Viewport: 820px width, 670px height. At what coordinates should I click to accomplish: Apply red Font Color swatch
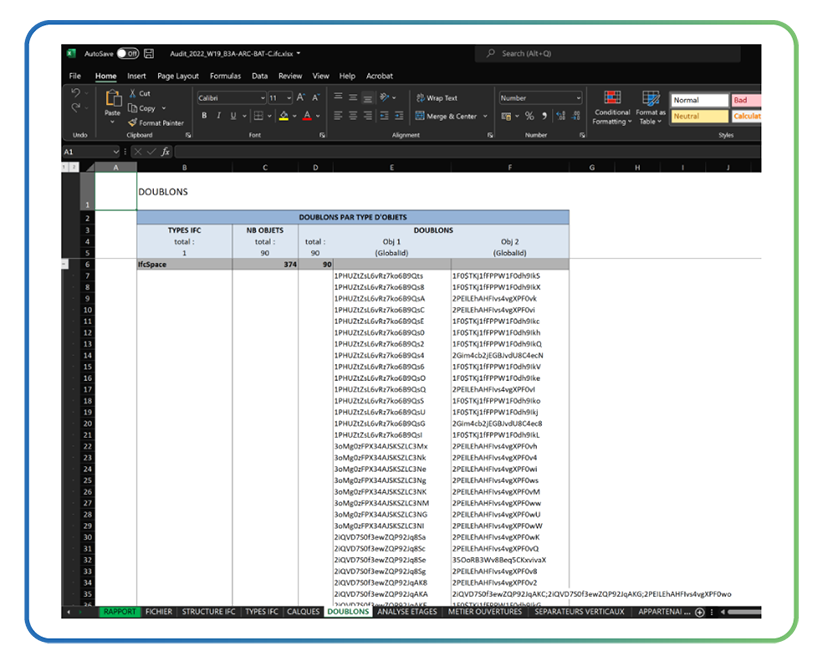click(x=307, y=116)
